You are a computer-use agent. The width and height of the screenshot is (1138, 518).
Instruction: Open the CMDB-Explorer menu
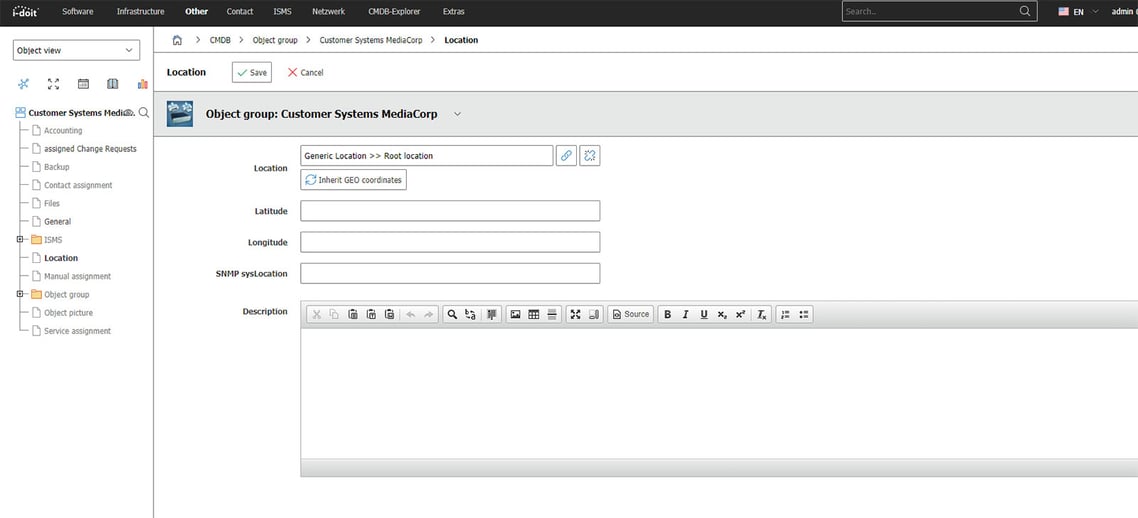394,12
